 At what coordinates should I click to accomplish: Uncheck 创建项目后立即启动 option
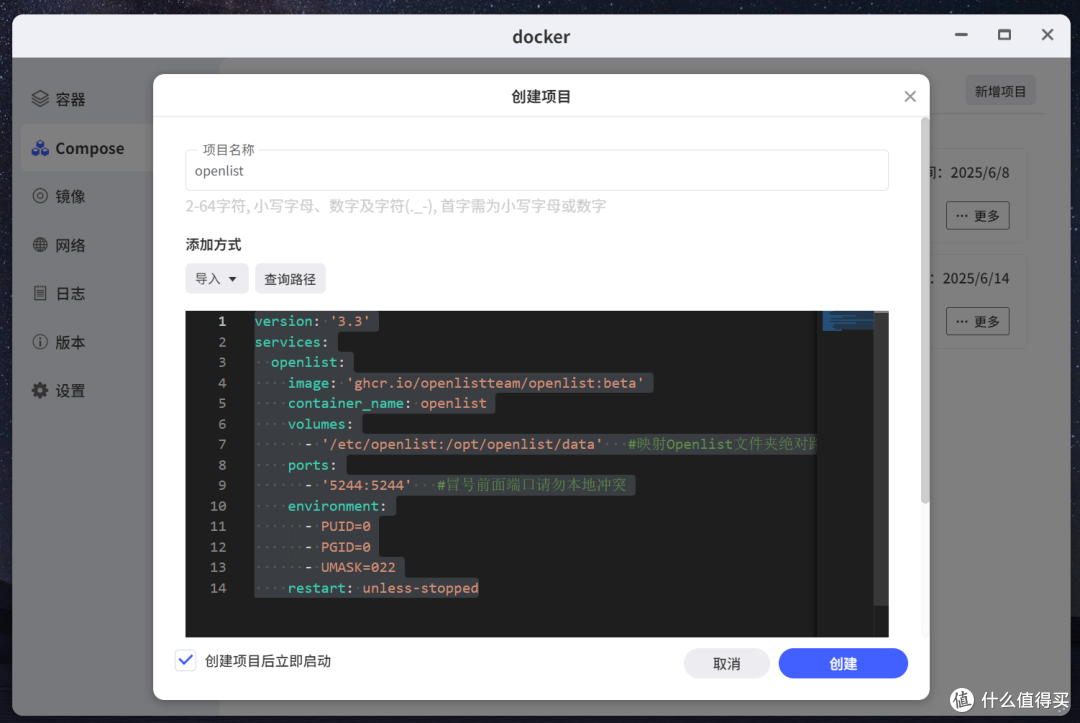point(185,660)
